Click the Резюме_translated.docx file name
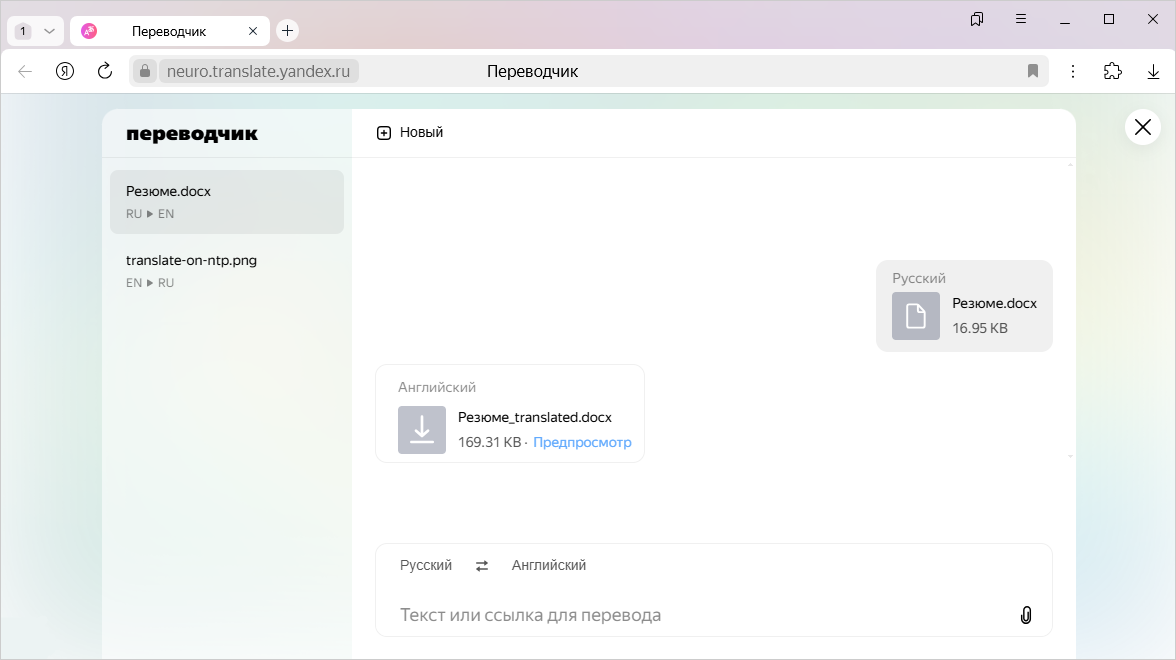 (x=535, y=418)
